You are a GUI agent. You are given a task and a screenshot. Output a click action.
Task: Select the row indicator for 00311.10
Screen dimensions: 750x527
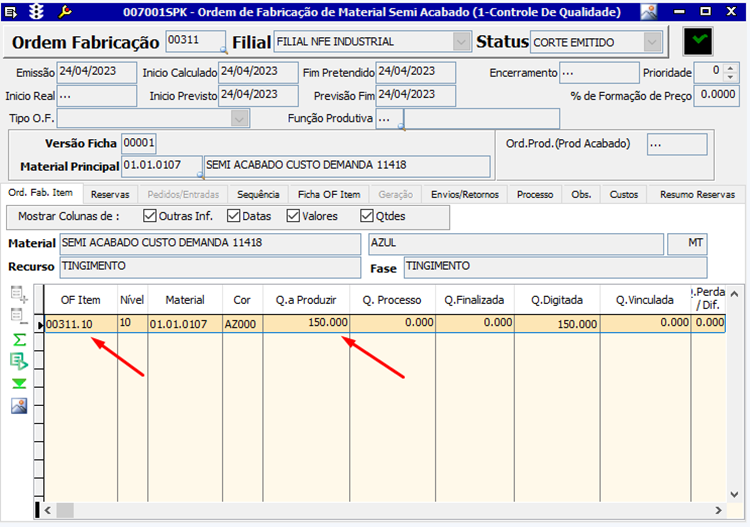pyautogui.click(x=39, y=325)
